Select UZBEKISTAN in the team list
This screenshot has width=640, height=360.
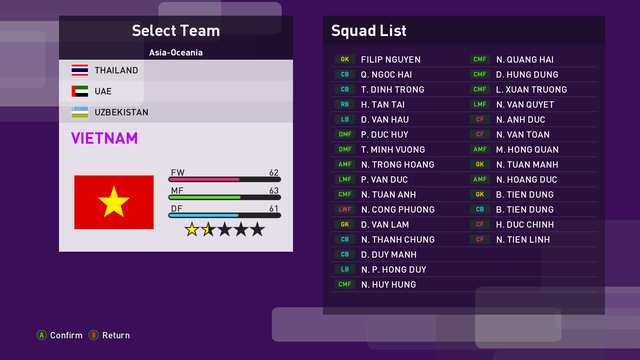[x=176, y=112]
